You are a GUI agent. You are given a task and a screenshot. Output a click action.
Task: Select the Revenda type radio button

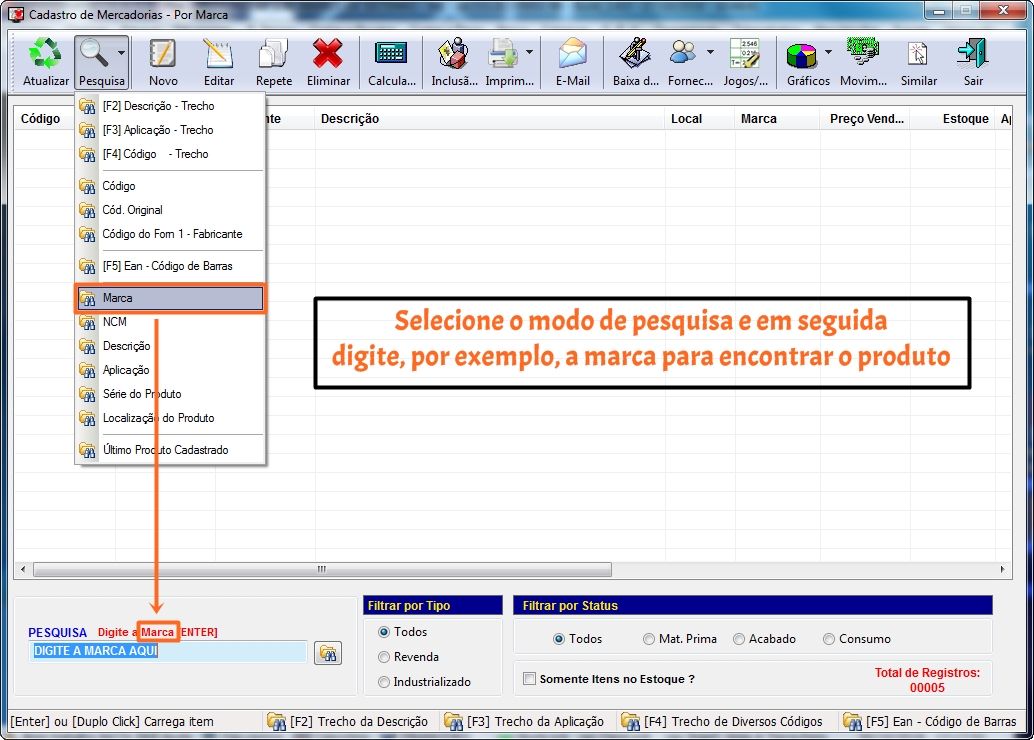click(x=384, y=657)
